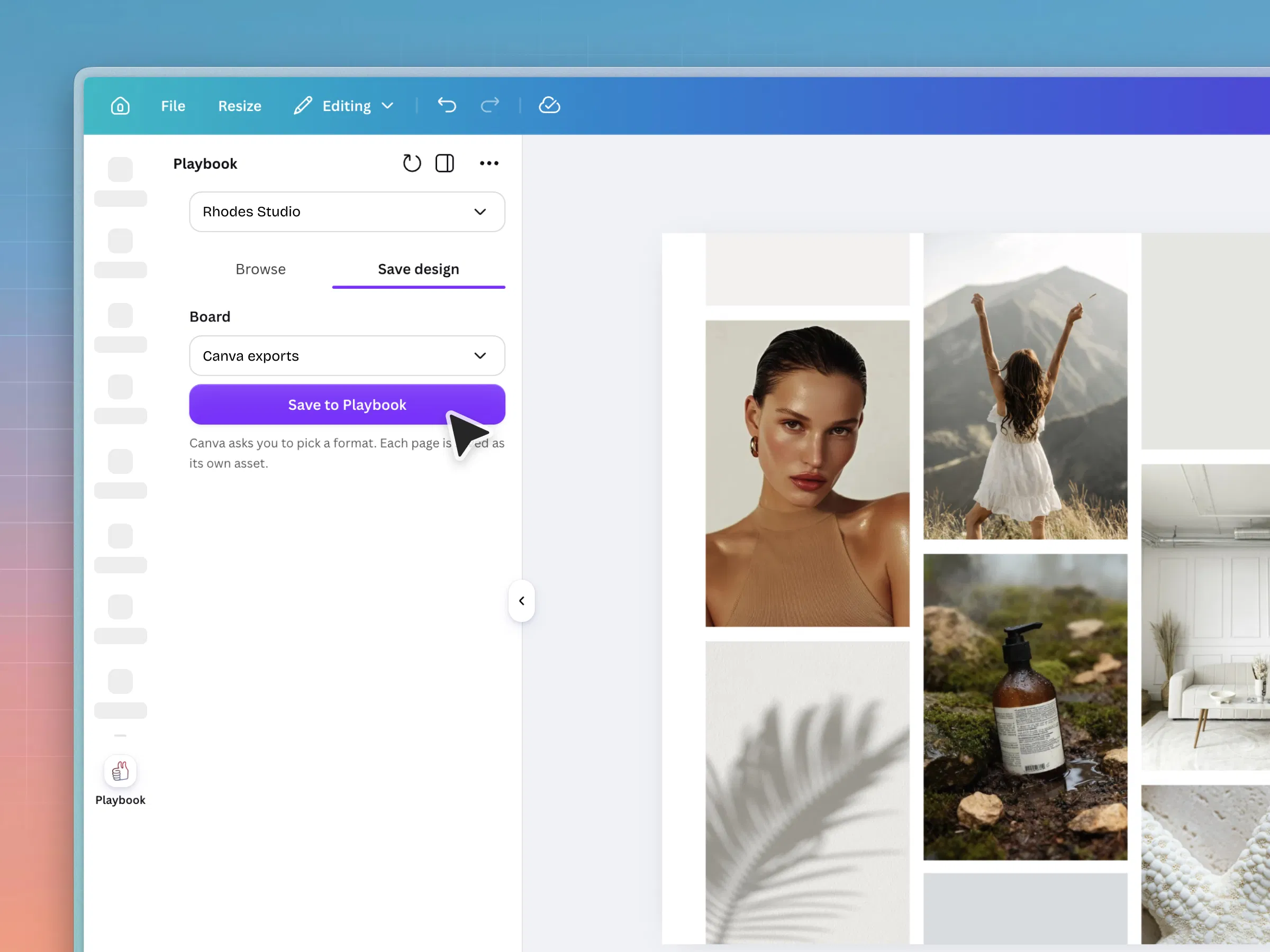Select the palm leaf shadow photo
Viewport: 1270px width, 952px height.
(806, 793)
